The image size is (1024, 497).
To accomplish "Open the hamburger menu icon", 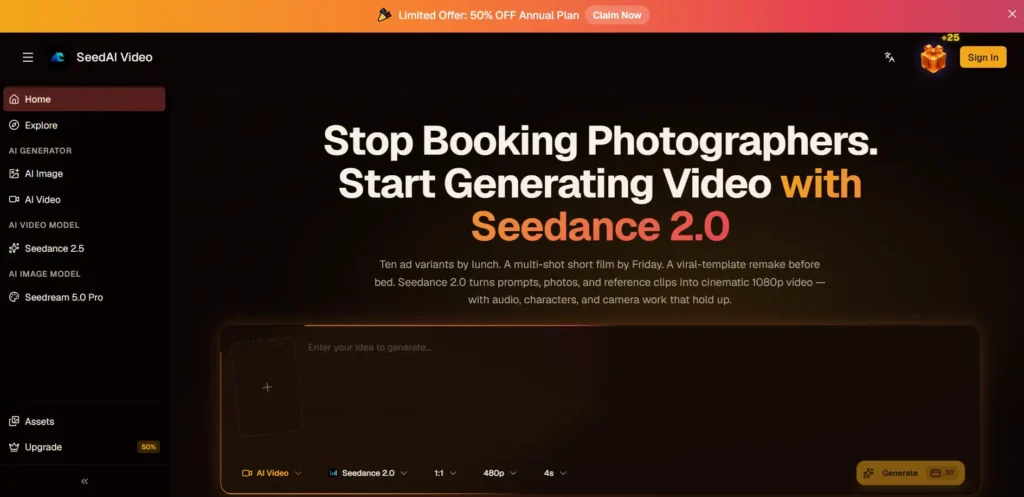I will click(28, 57).
